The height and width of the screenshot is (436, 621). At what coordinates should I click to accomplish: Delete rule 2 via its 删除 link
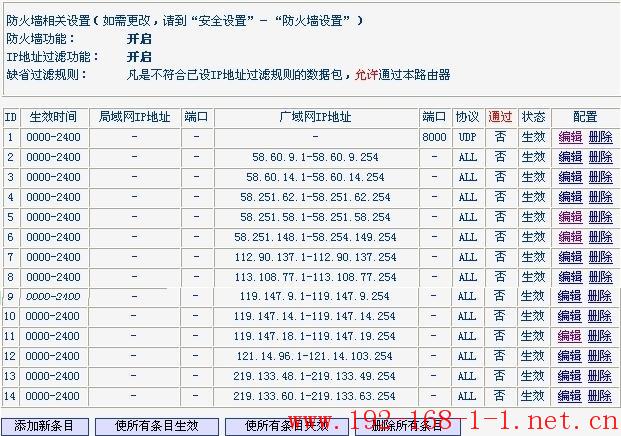(600, 157)
